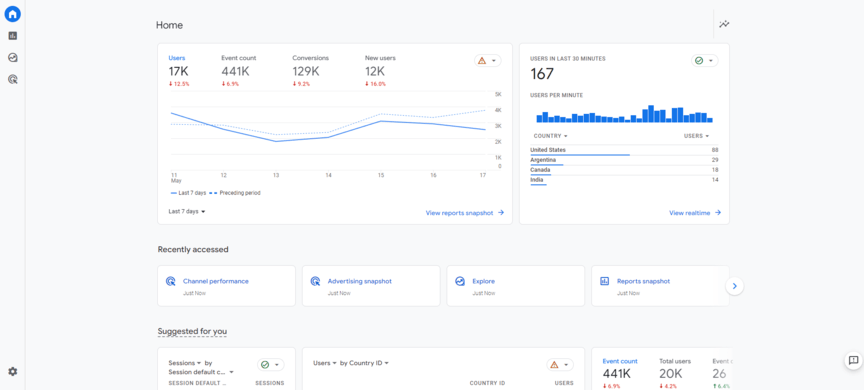This screenshot has height=390, width=864.
Task: Select the Users metric tab
Action: coord(179,71)
